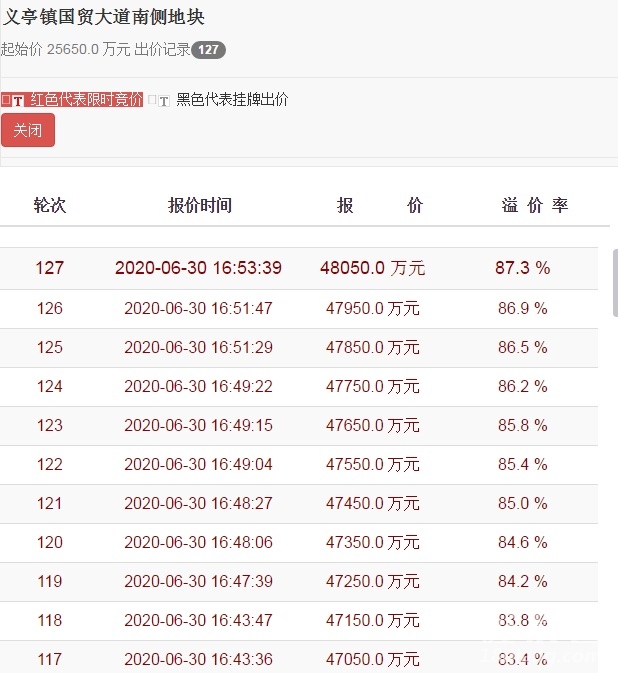Select round 119 row timestamp 16:47:39
Screen dimensions: 618x673
tap(198, 581)
